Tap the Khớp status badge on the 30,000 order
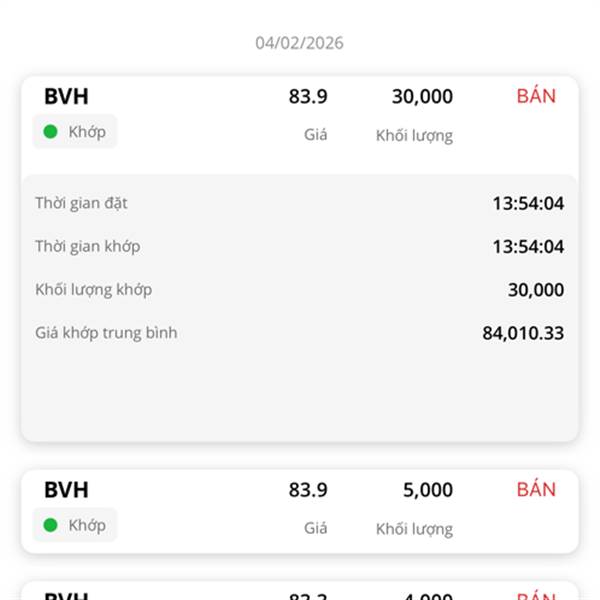 coord(75,131)
